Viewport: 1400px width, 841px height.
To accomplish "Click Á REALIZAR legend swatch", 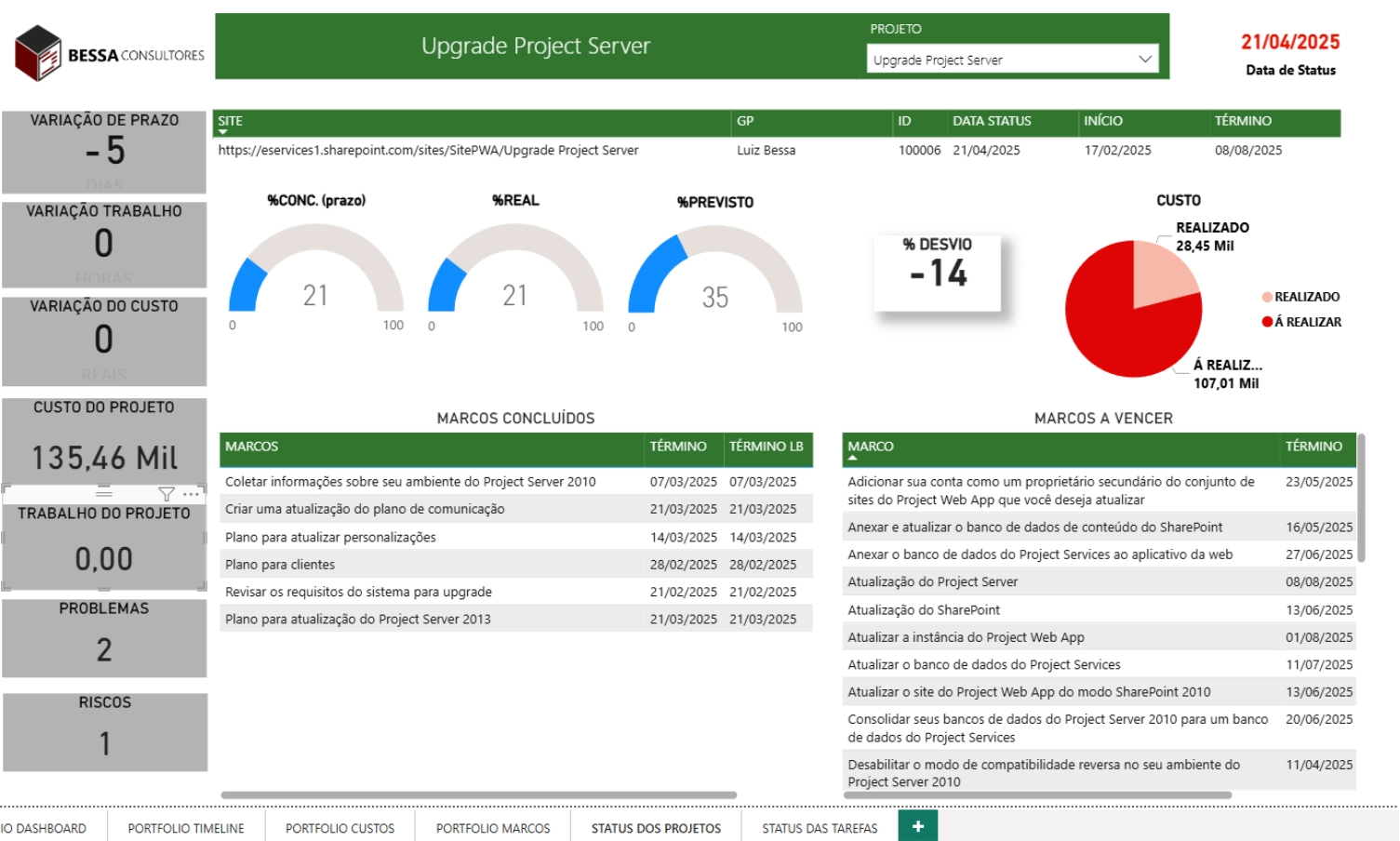I will [x=1267, y=322].
